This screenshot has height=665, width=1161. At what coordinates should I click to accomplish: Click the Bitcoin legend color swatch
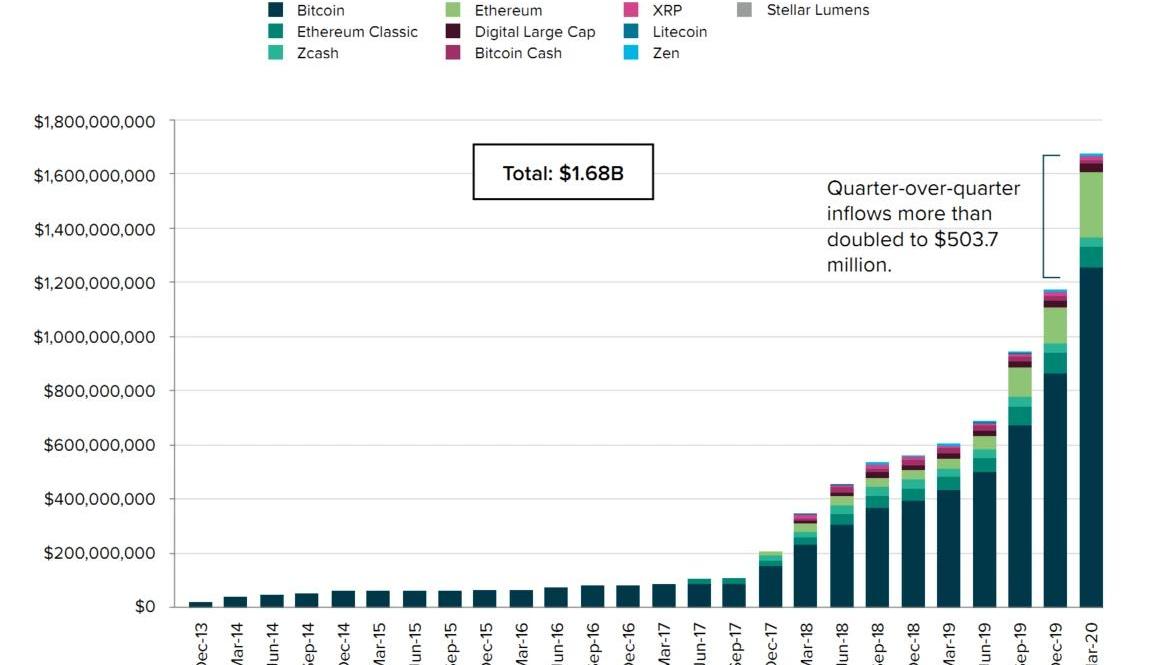(x=276, y=10)
